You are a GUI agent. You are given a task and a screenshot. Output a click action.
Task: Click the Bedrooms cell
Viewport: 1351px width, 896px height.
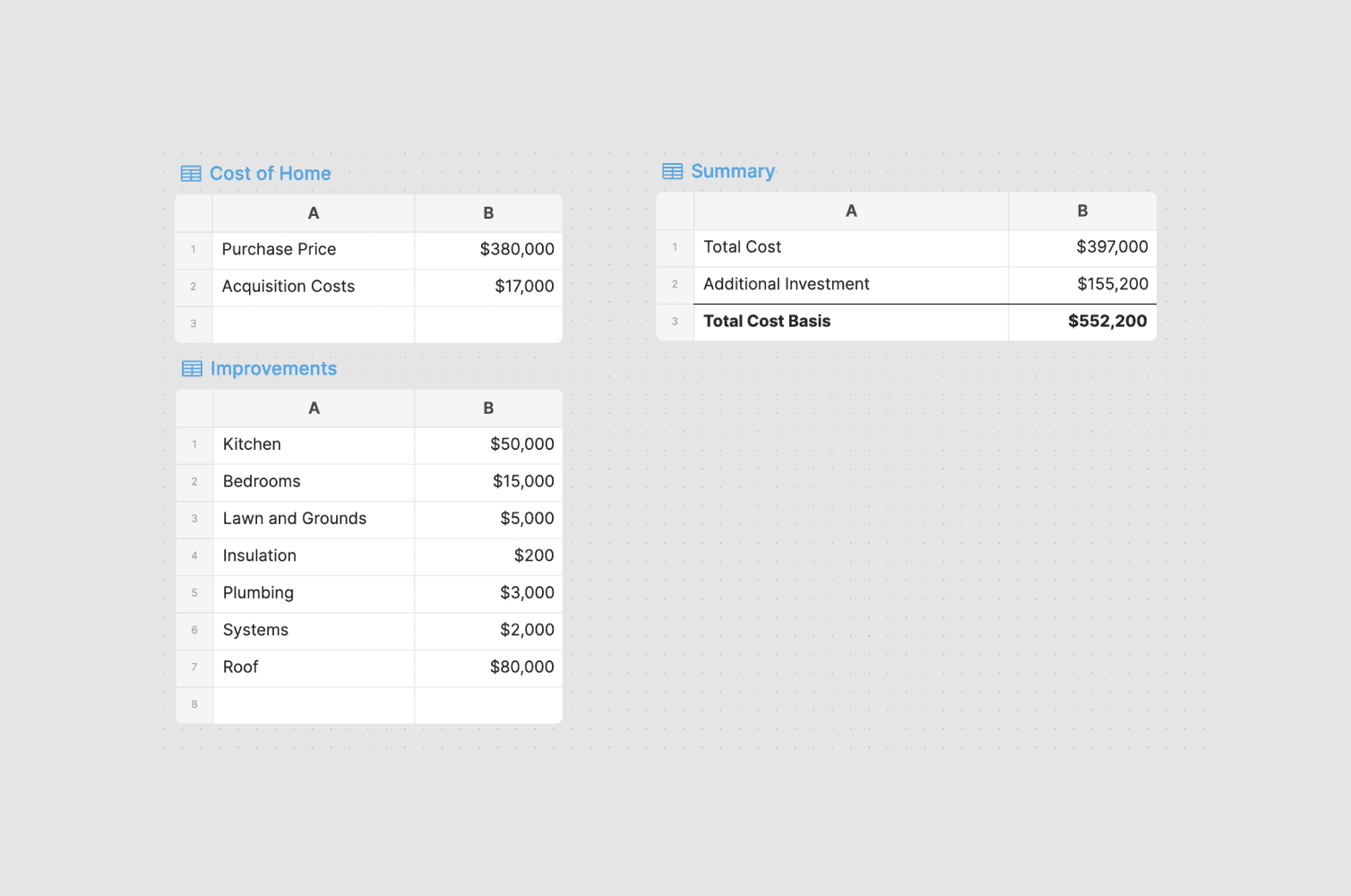(x=314, y=482)
